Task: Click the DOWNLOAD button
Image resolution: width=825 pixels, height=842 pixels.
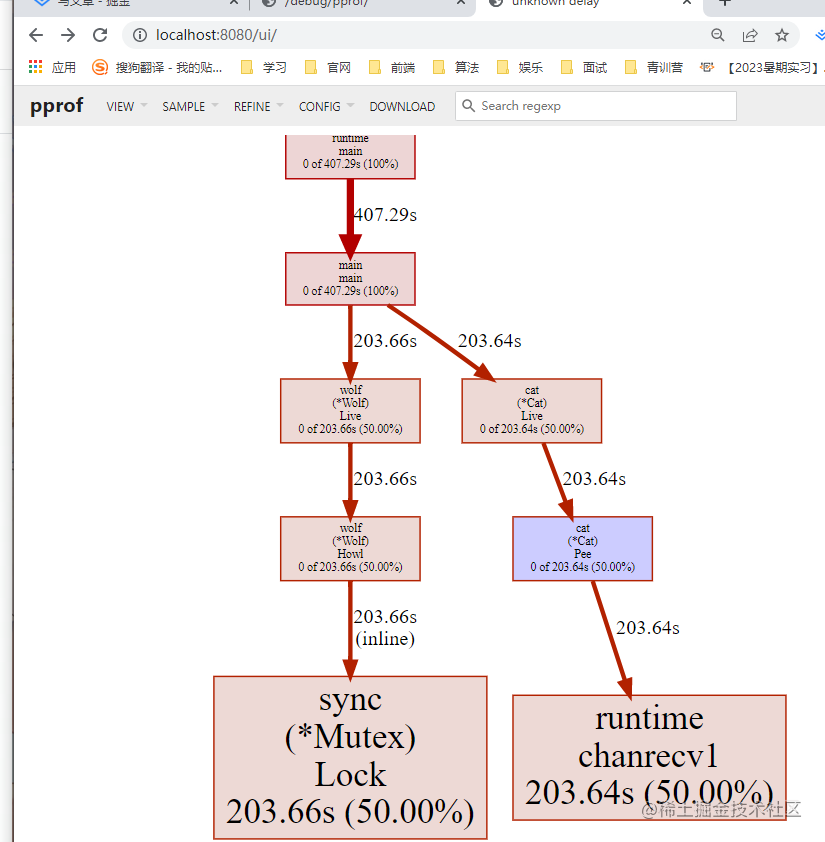Action: coord(402,106)
